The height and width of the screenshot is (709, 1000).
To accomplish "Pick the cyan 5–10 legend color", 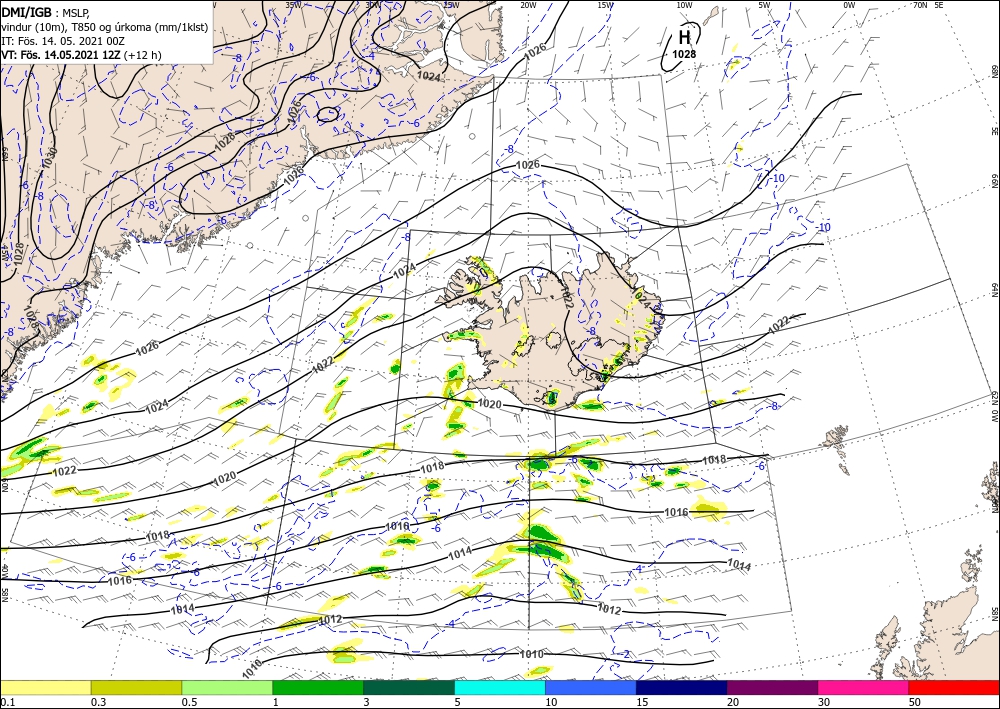I will pos(500,687).
